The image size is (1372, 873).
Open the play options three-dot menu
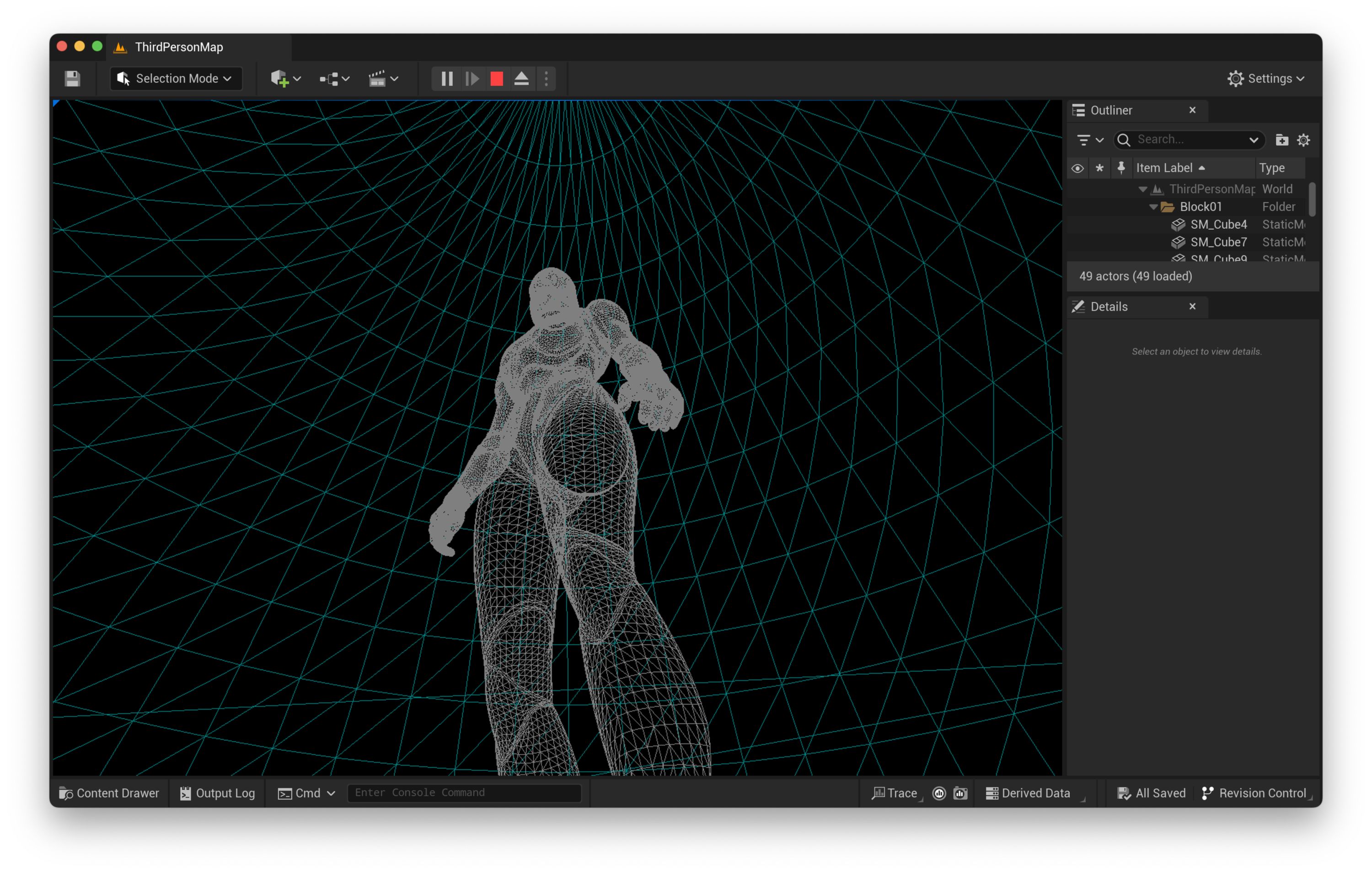pos(546,79)
